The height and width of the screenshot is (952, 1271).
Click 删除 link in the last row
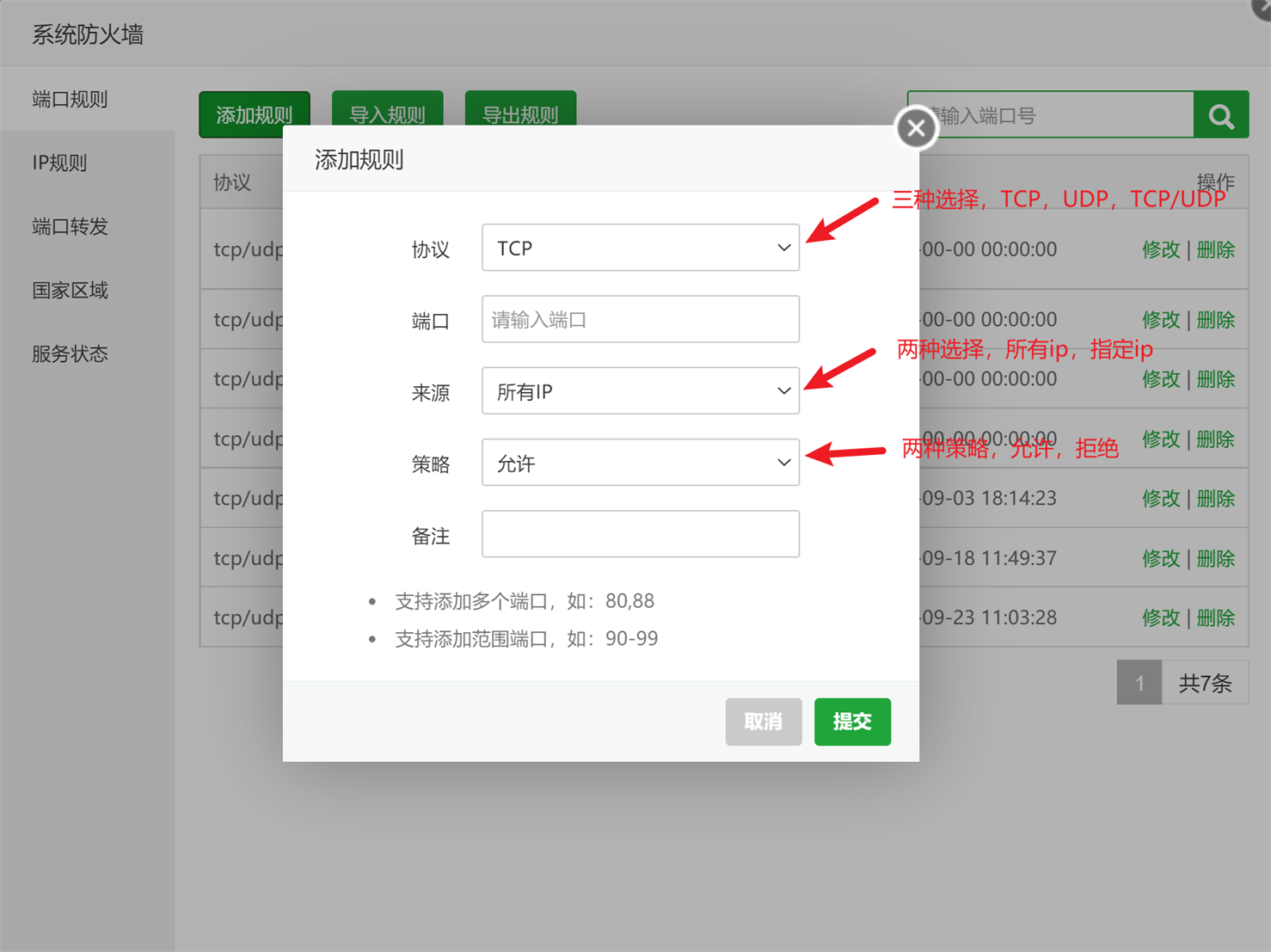tap(1216, 617)
